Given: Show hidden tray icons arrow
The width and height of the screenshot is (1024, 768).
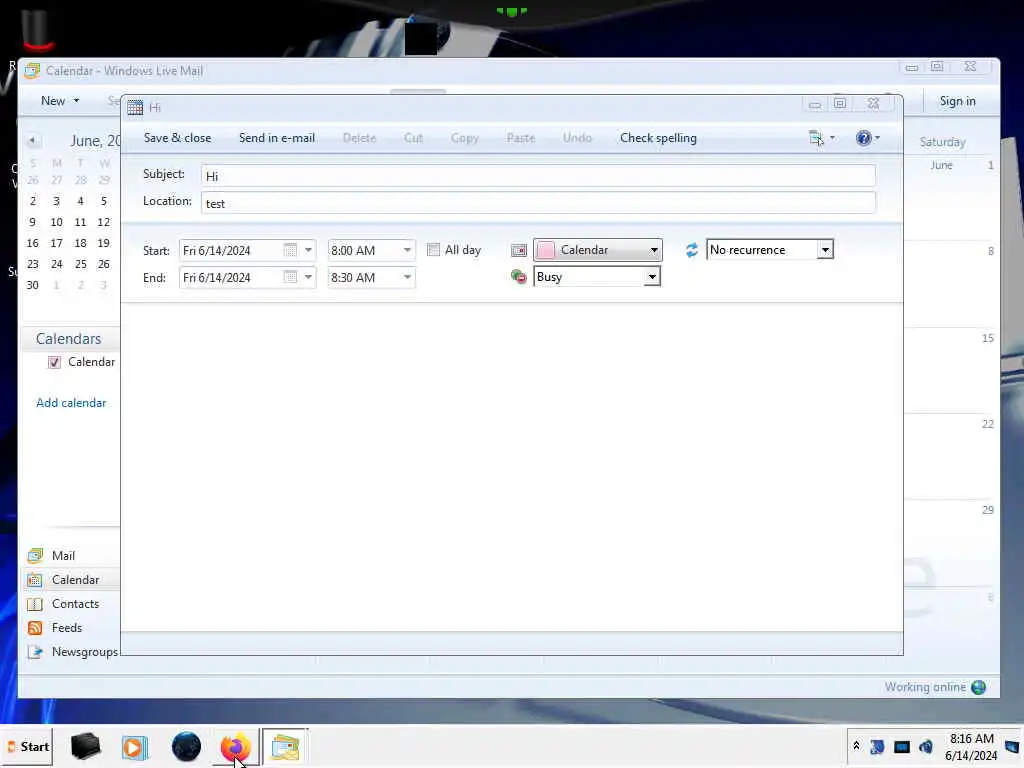Looking at the screenshot, I should [x=856, y=746].
